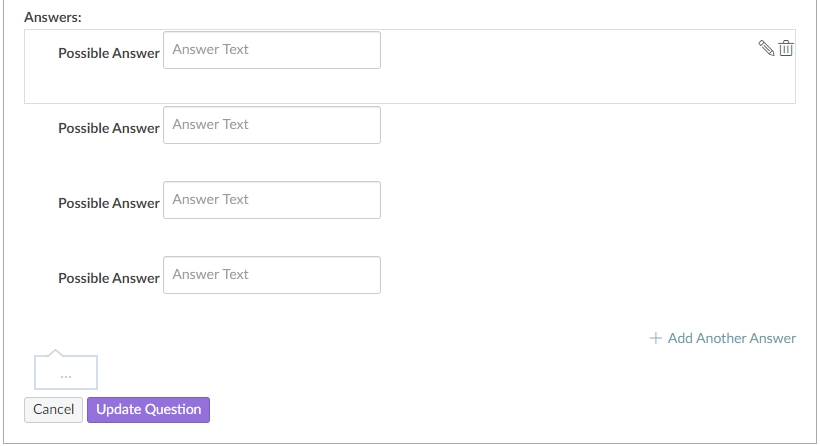
Task: Focus the first Answer Text field
Action: tap(271, 50)
